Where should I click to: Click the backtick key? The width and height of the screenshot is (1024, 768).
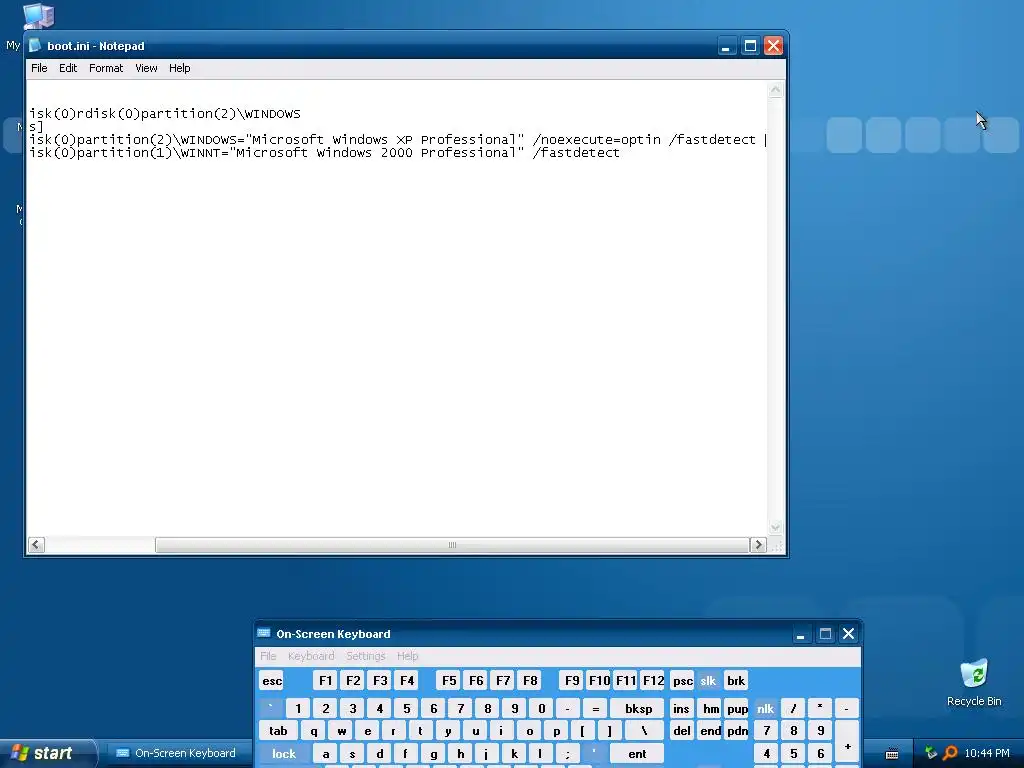(x=270, y=709)
